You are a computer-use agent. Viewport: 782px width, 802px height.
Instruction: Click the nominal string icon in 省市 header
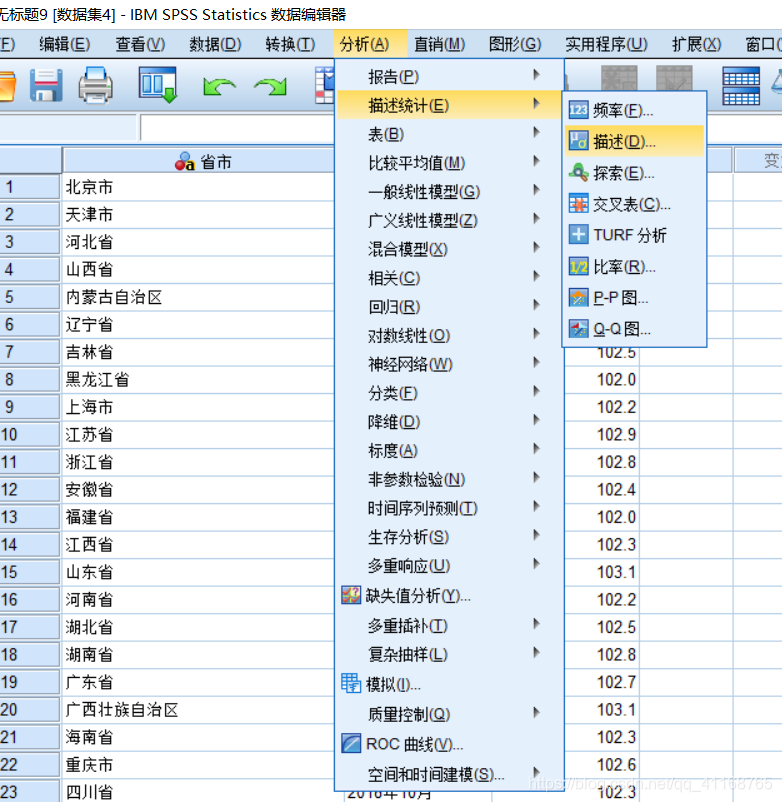pos(185,162)
